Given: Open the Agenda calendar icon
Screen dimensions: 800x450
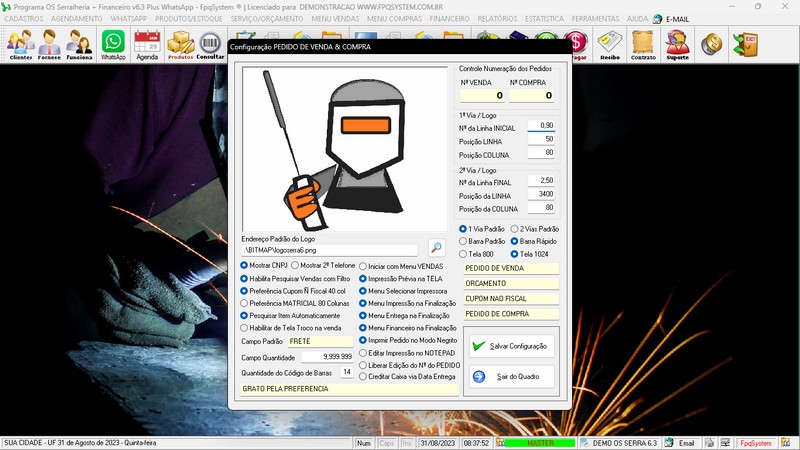Looking at the screenshot, I should [147, 45].
